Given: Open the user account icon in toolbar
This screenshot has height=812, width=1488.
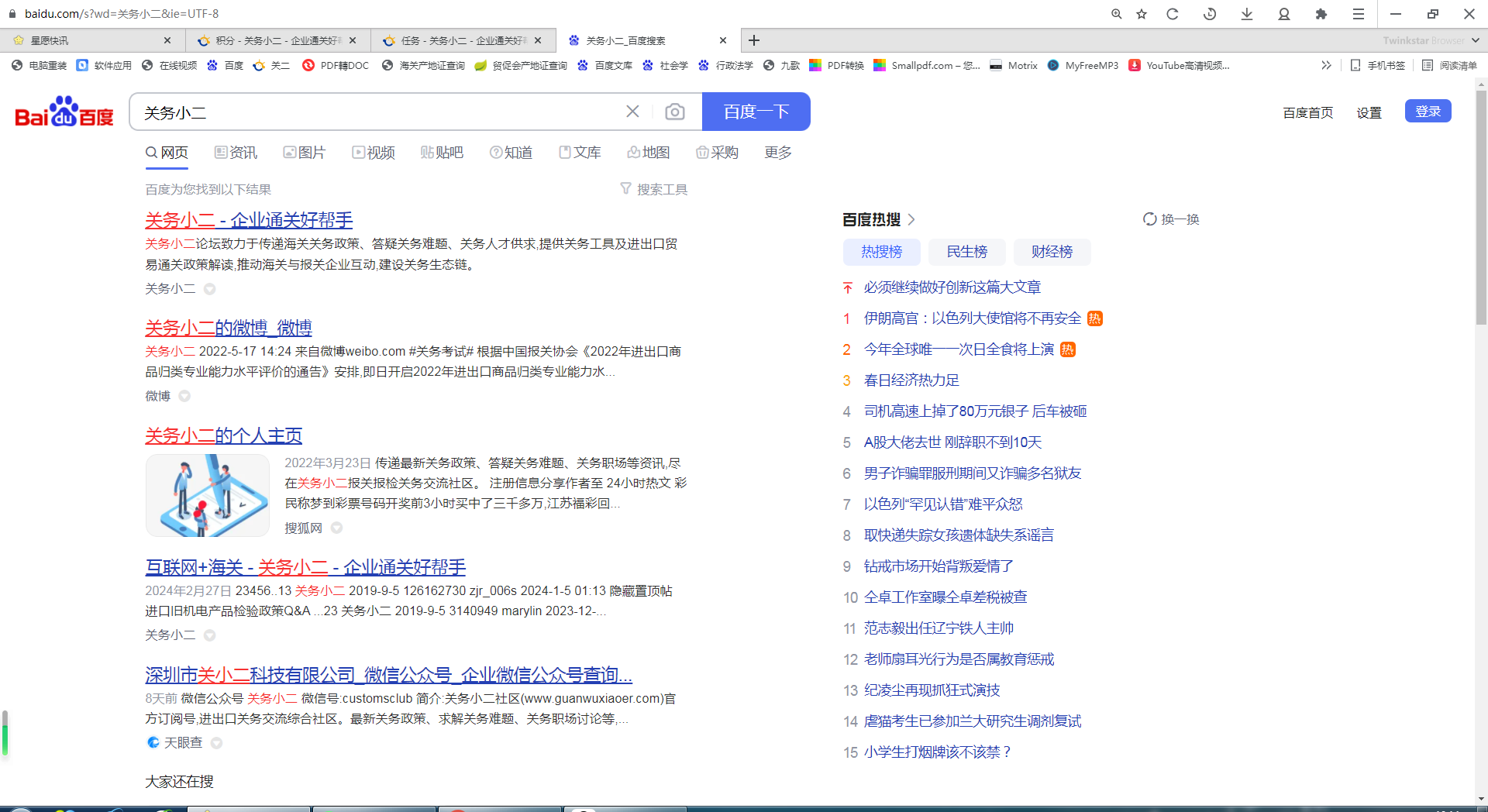Looking at the screenshot, I should click(x=1284, y=14).
